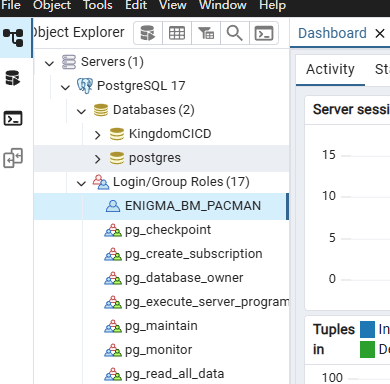Select the KingdomCICD database name
The image size is (390, 384).
tap(170, 134)
